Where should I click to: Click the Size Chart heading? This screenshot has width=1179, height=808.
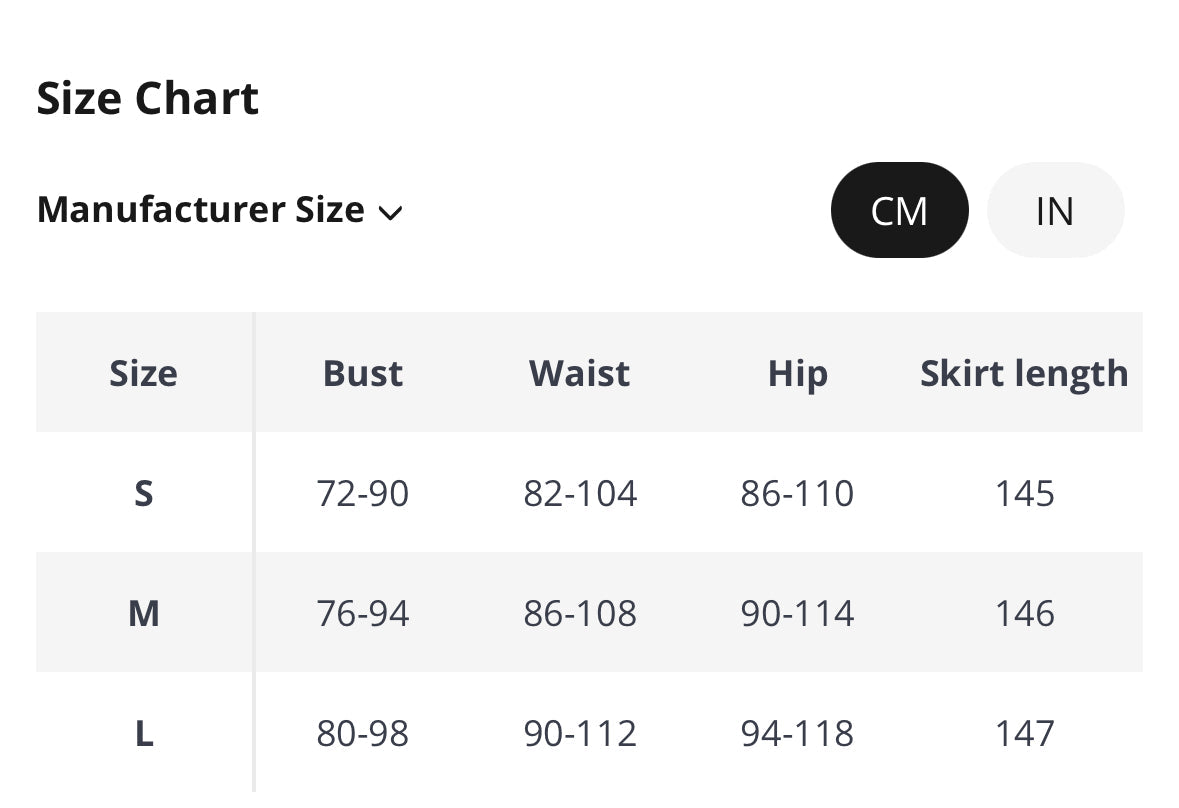[x=148, y=98]
